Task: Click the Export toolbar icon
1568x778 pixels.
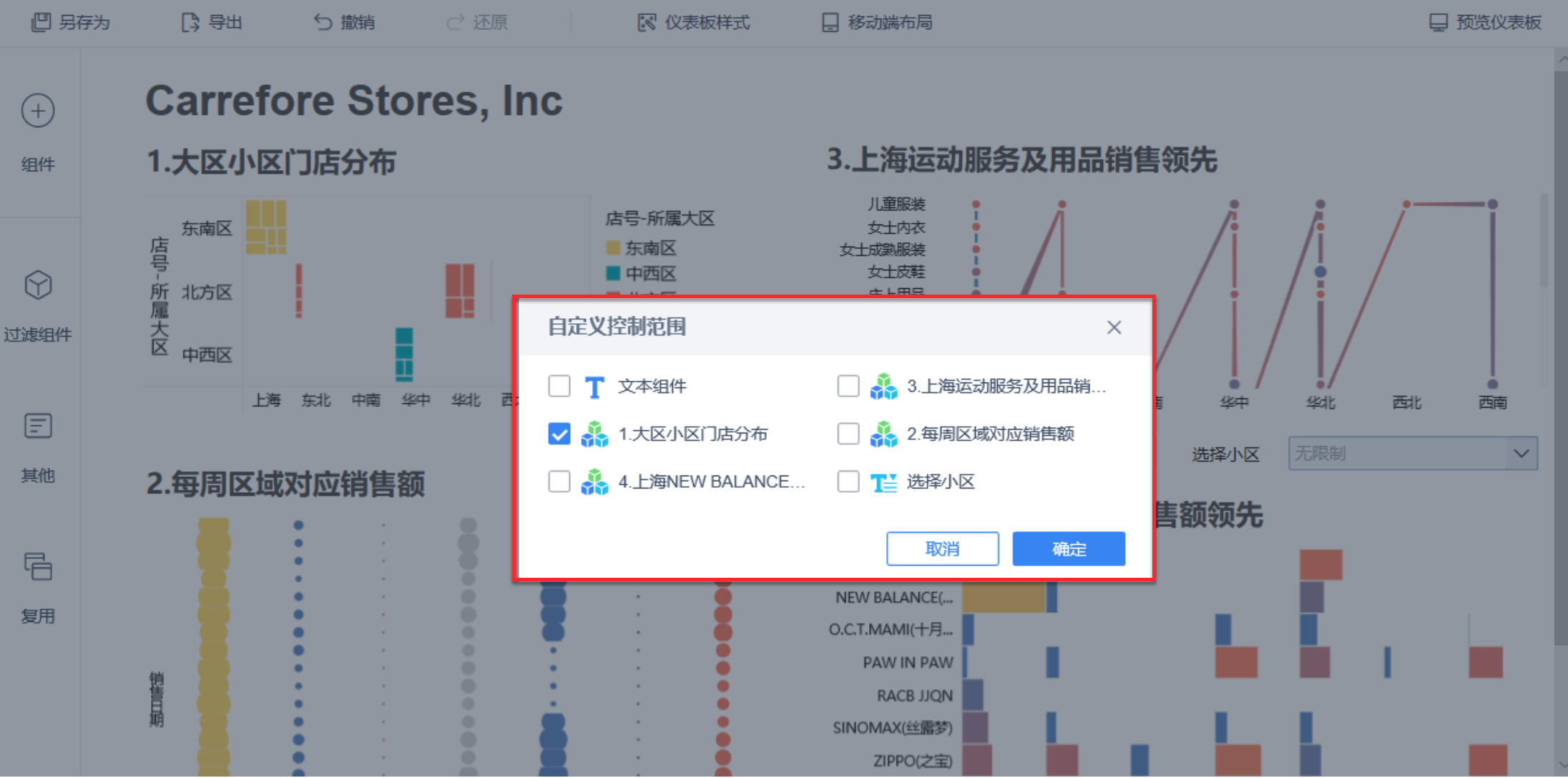Action: (x=190, y=22)
